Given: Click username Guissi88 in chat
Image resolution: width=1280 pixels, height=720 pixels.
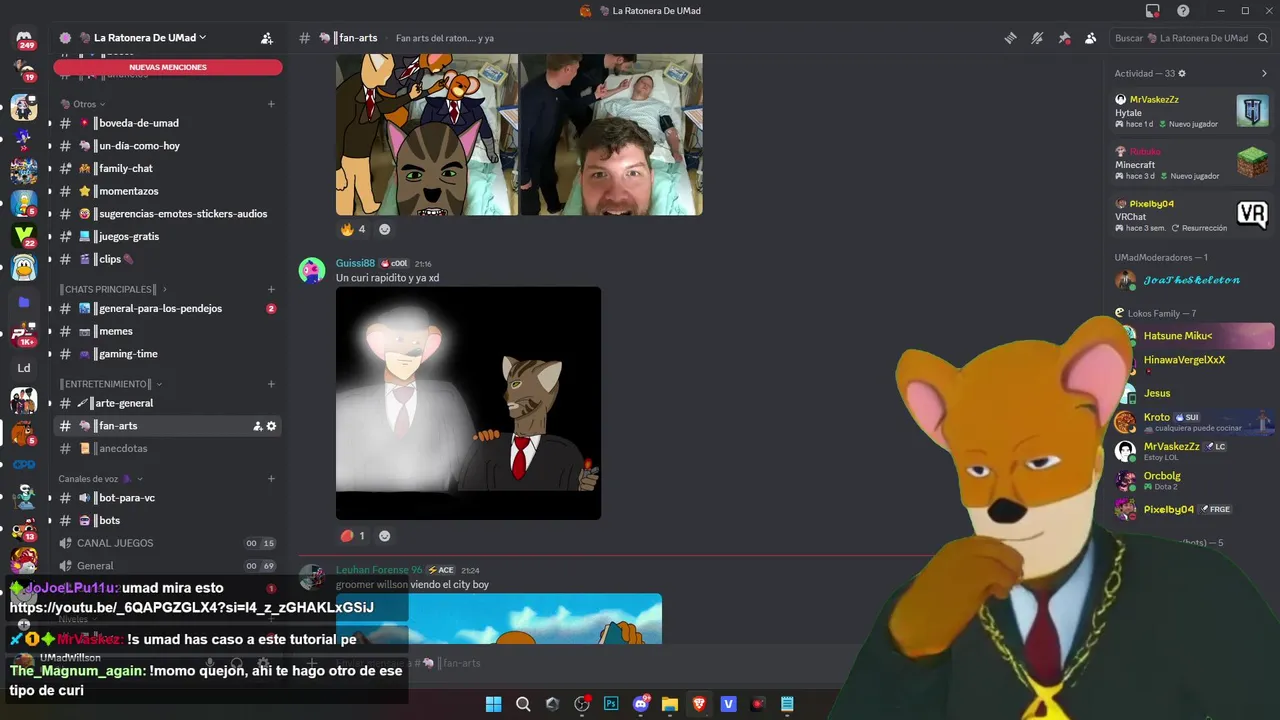Looking at the screenshot, I should 355,263.
